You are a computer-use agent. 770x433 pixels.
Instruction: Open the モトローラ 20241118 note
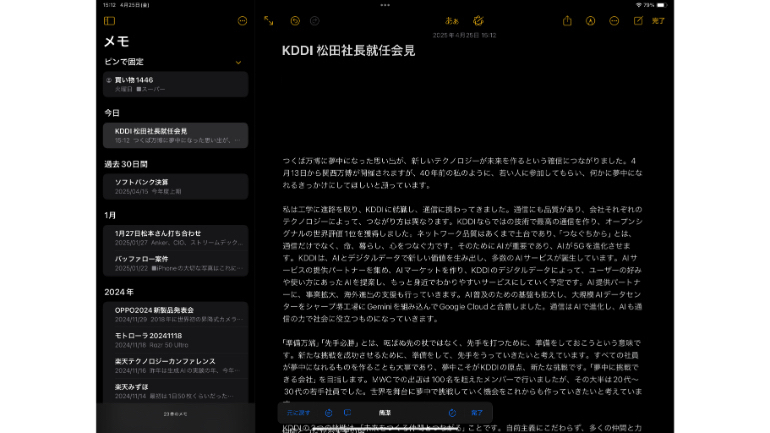175,340
